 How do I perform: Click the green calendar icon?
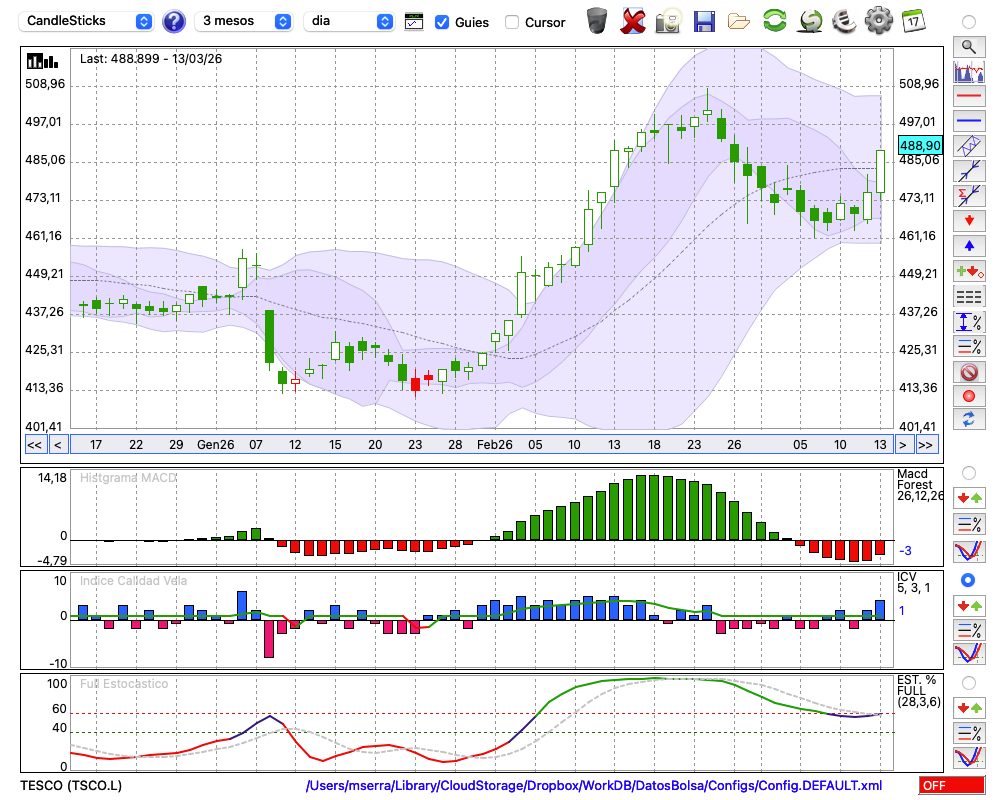(x=913, y=20)
